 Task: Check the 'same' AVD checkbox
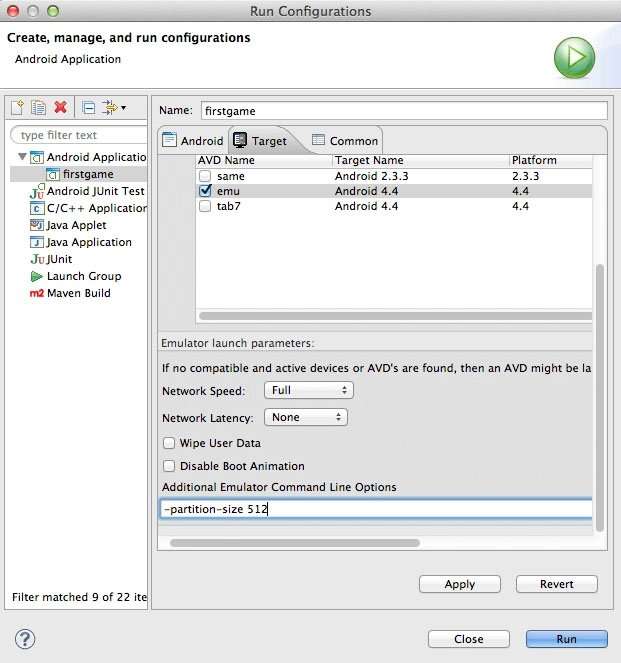(205, 176)
